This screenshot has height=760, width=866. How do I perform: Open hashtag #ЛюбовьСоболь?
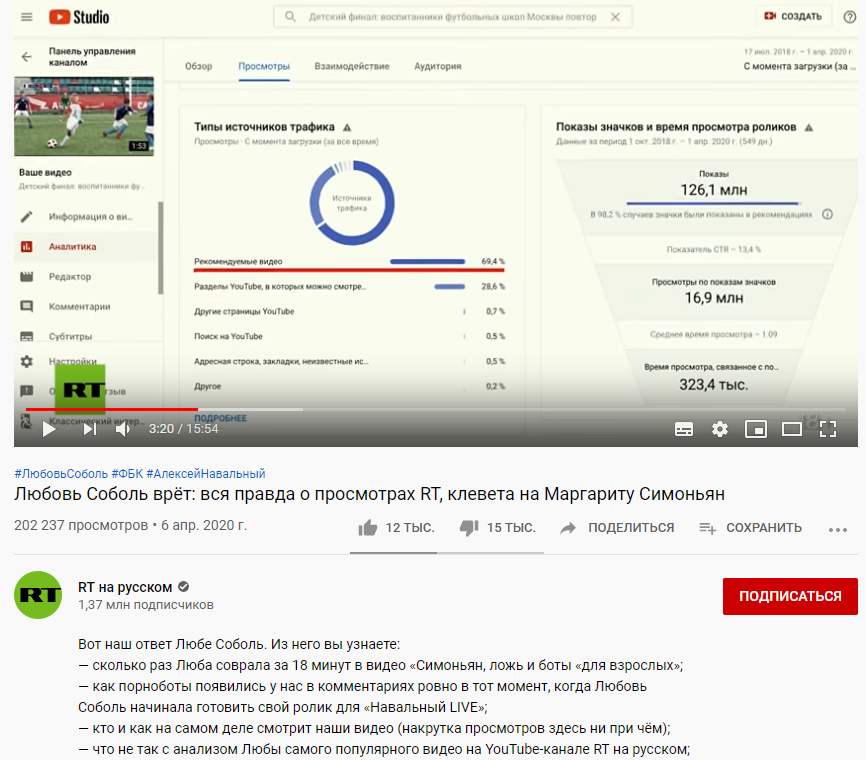point(61,474)
